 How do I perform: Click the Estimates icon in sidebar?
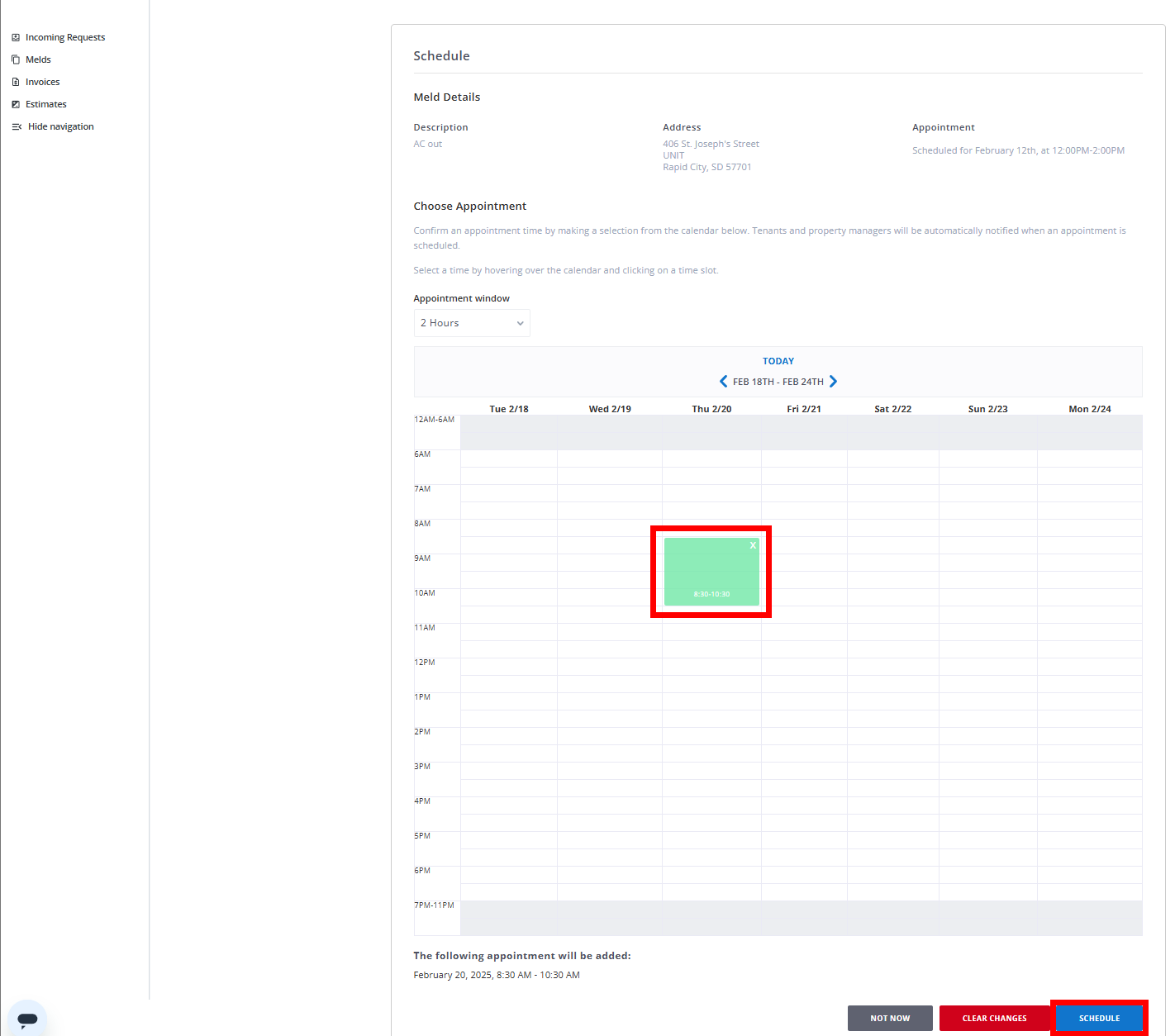(x=16, y=104)
